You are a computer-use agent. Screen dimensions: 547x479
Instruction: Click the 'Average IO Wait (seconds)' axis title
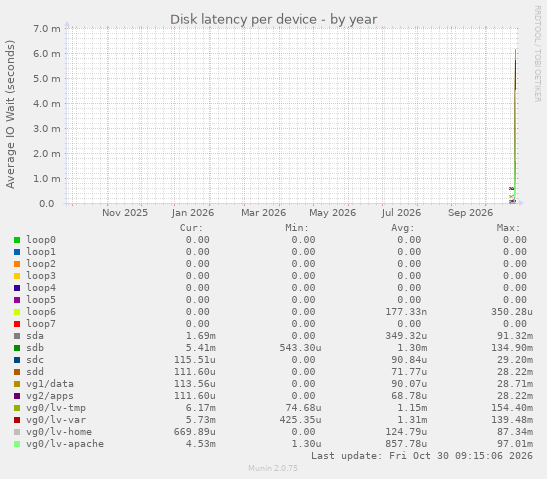click(10, 114)
